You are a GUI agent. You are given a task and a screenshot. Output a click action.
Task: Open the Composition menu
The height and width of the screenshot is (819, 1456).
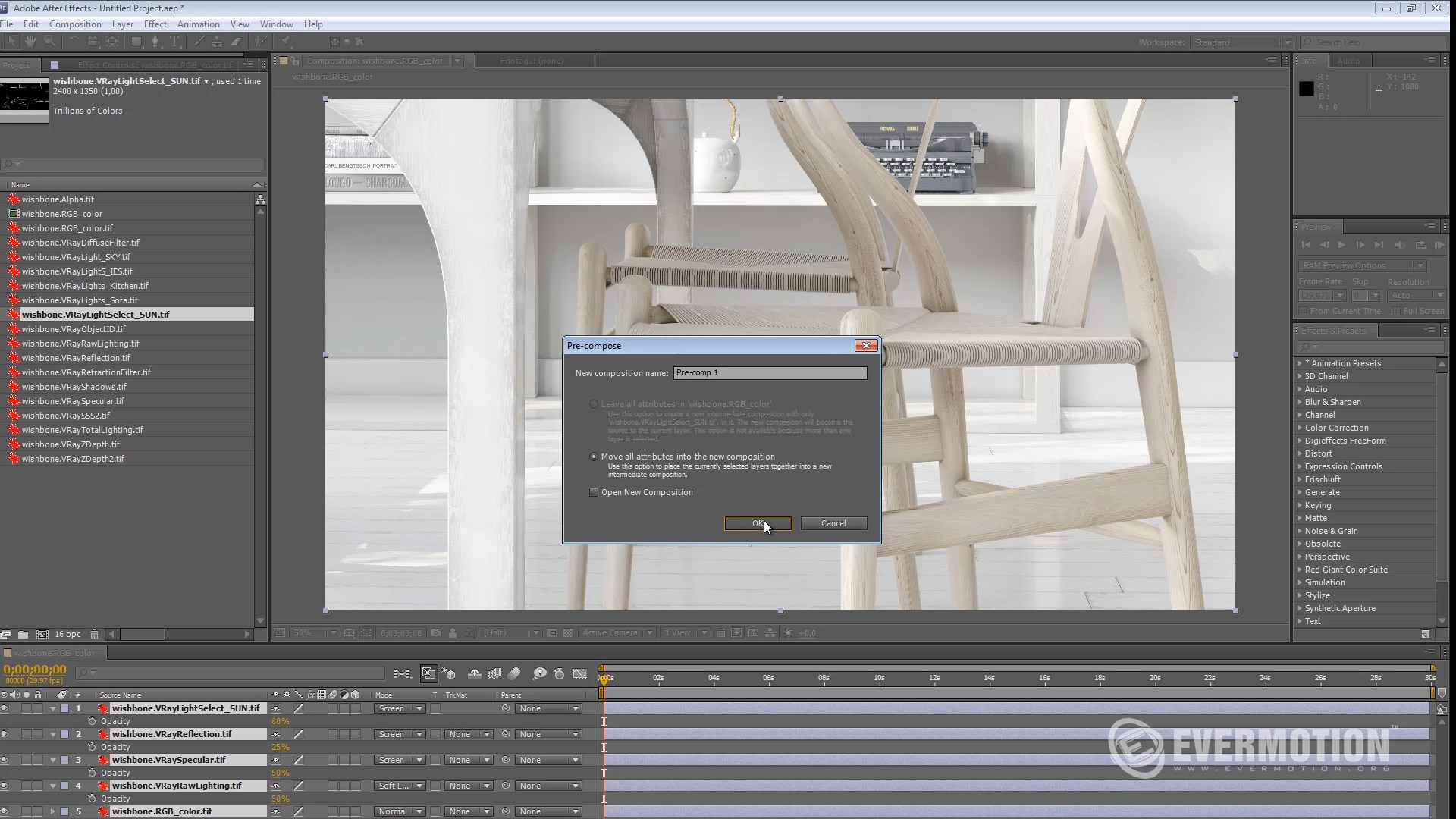[75, 24]
